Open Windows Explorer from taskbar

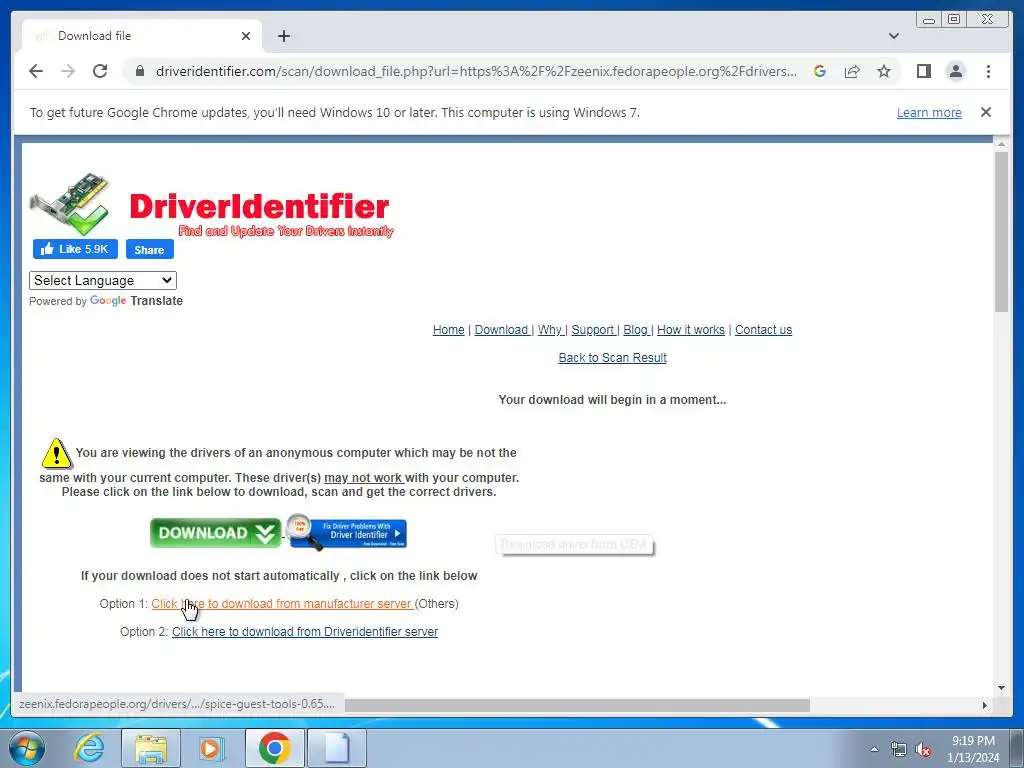point(151,748)
